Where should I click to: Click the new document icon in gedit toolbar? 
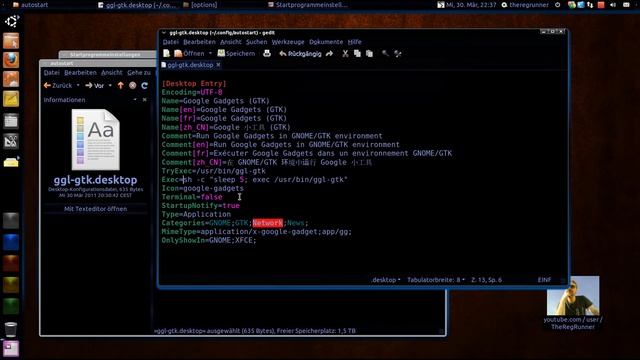166,53
